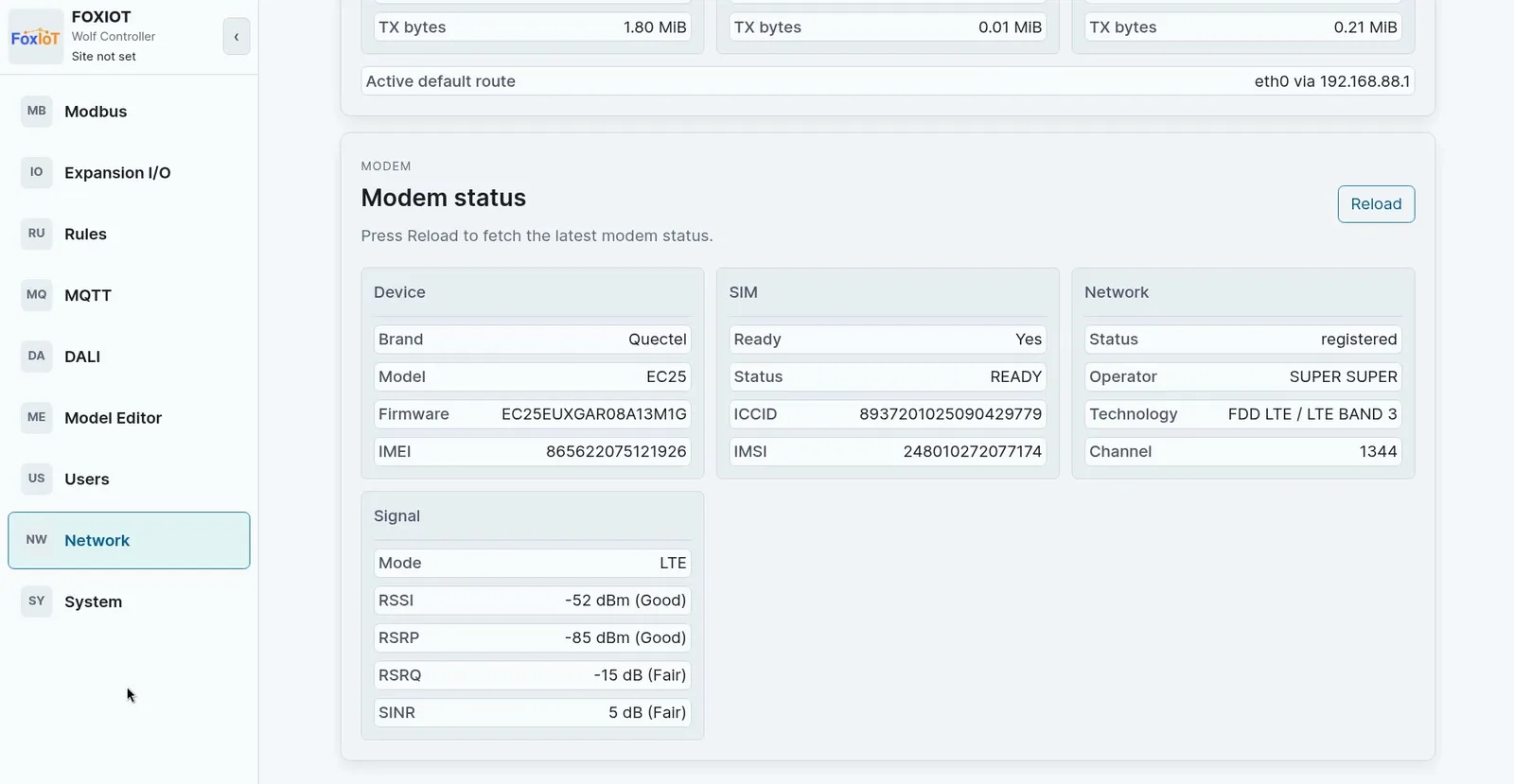Select the Channel 1344 row
Screen dimensions: 1514x784
click(x=1242, y=452)
